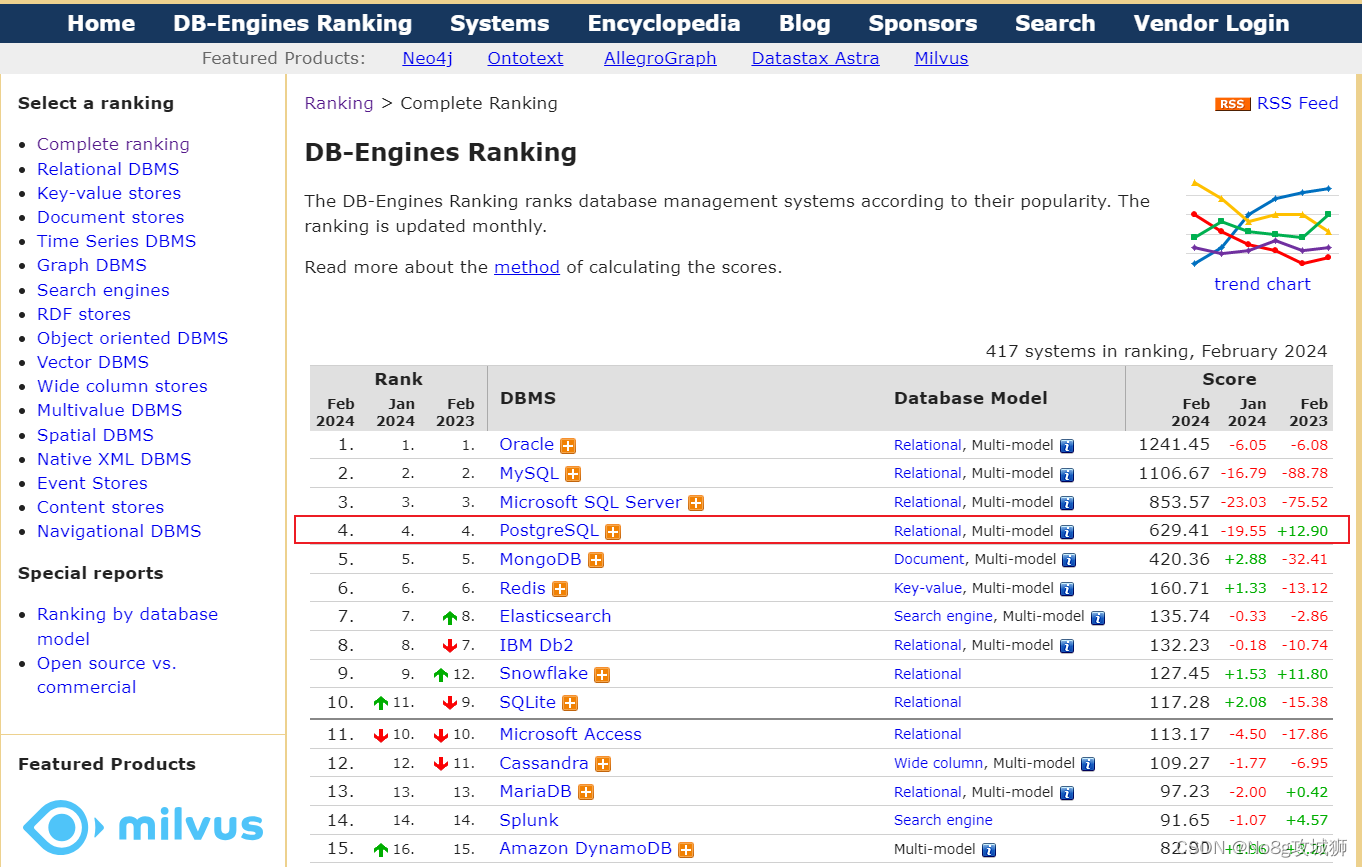Select Graph DBMS ranking
This screenshot has width=1362, height=867.
pyautogui.click(x=92, y=265)
